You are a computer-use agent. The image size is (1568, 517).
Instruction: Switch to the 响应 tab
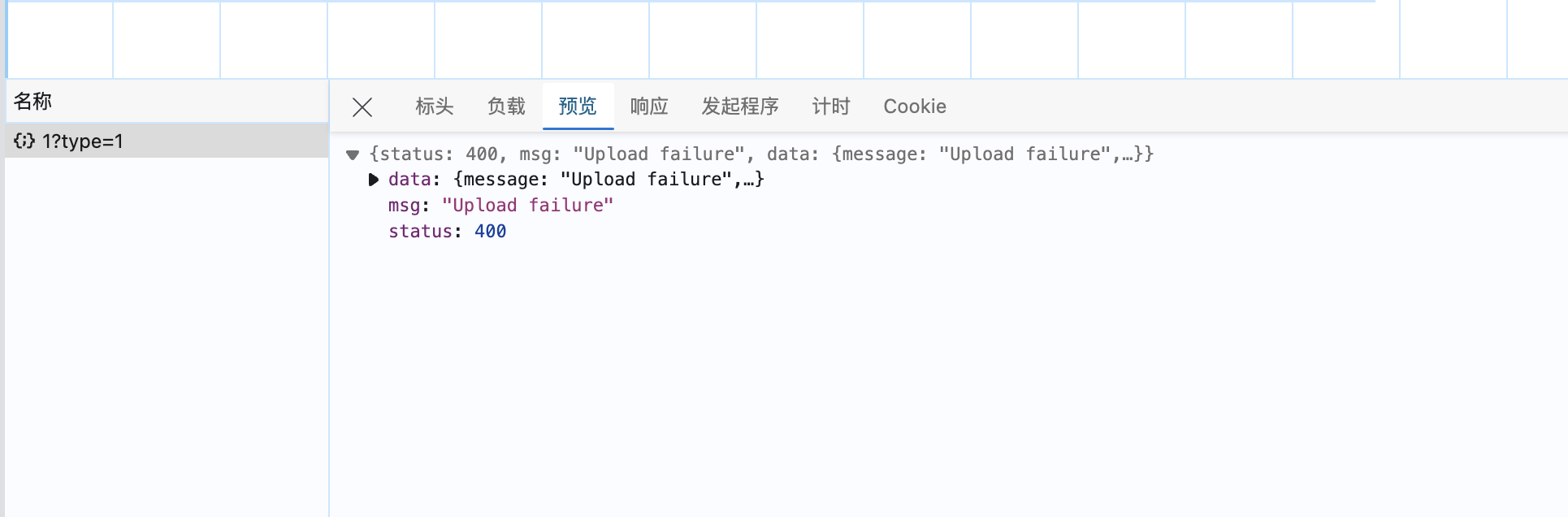[x=649, y=106]
